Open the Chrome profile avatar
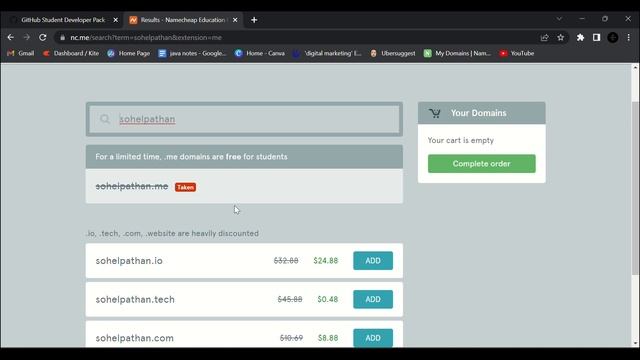Viewport: 640px width, 360px height. coord(612,38)
